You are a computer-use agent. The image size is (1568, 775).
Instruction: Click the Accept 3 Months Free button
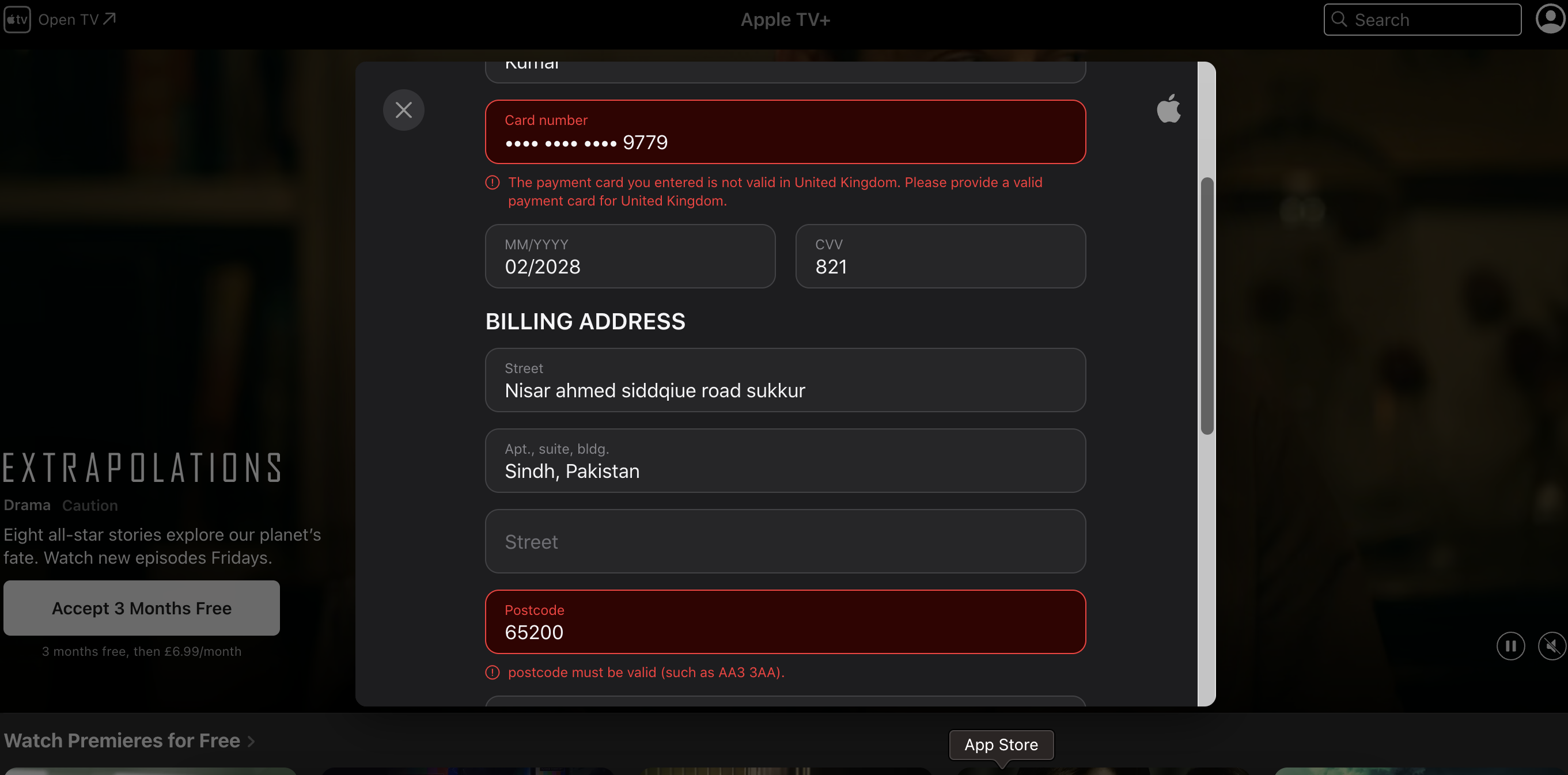click(x=141, y=608)
